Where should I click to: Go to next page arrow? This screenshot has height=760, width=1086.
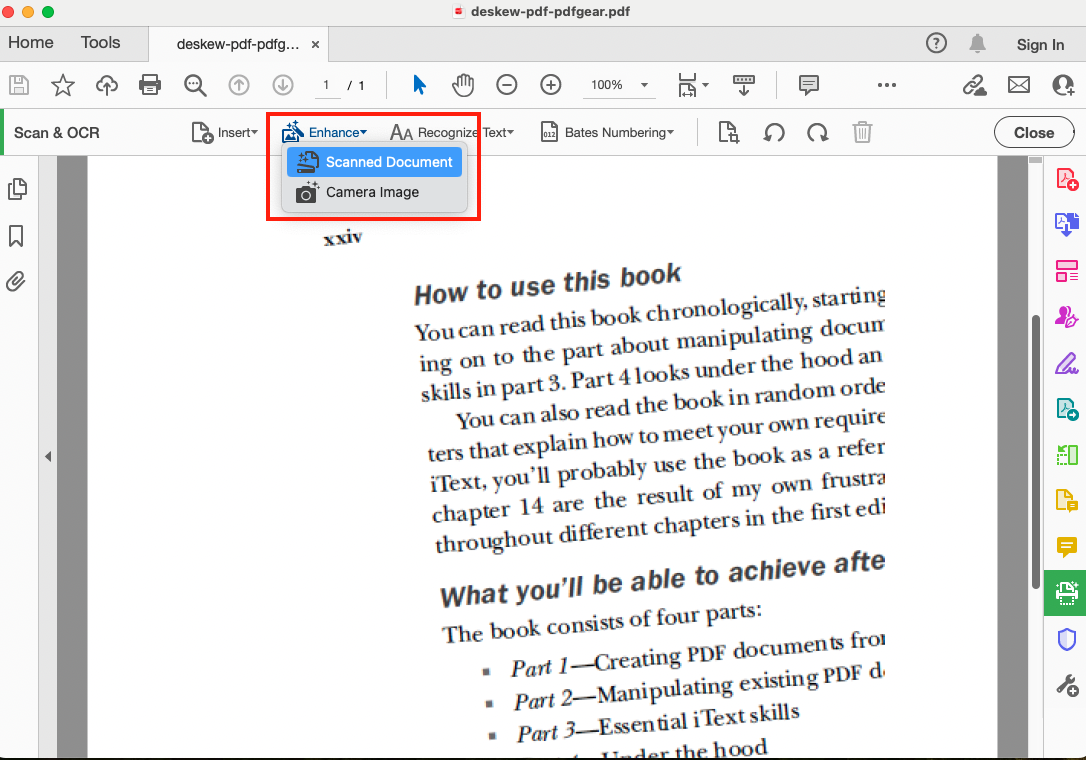283,85
